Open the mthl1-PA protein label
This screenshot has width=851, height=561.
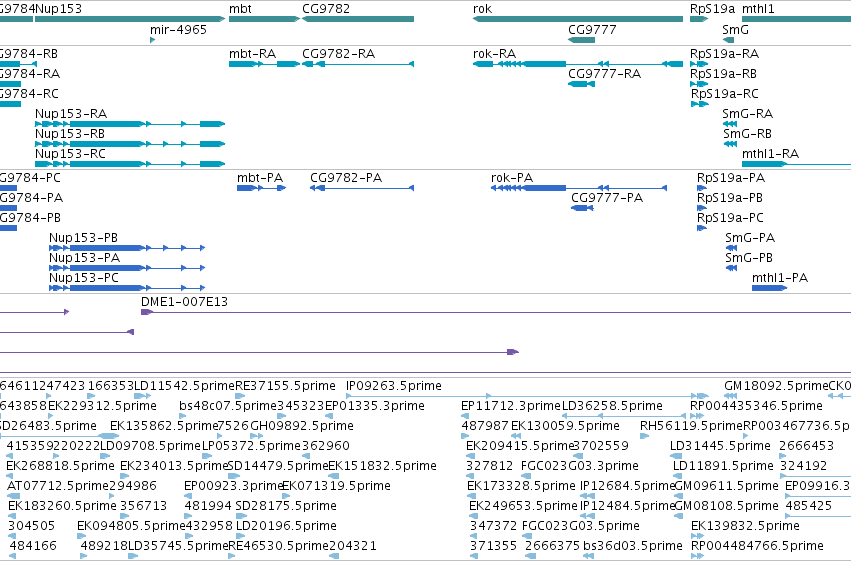pos(780,278)
